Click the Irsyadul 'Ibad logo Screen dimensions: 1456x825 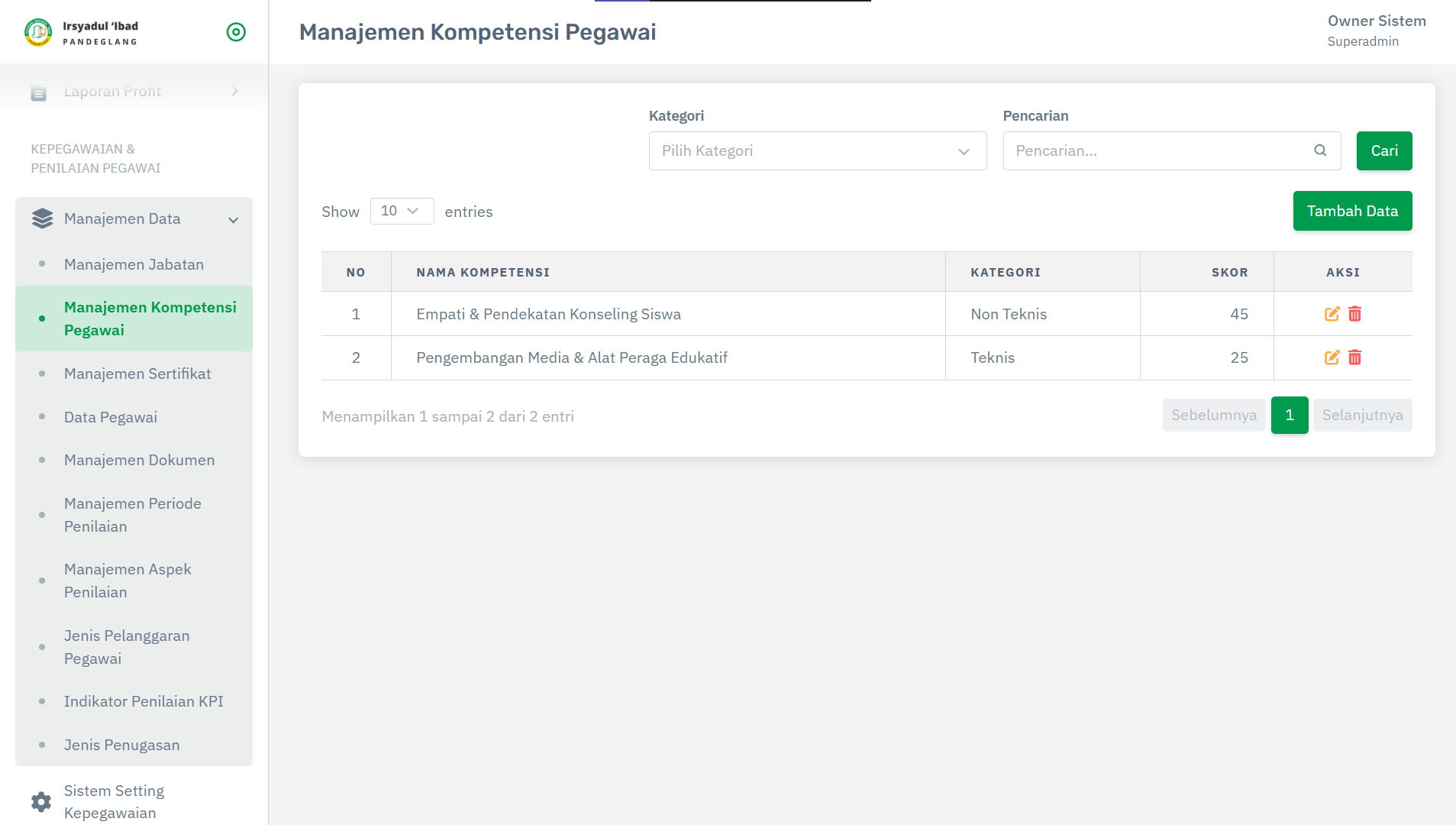[x=38, y=32]
